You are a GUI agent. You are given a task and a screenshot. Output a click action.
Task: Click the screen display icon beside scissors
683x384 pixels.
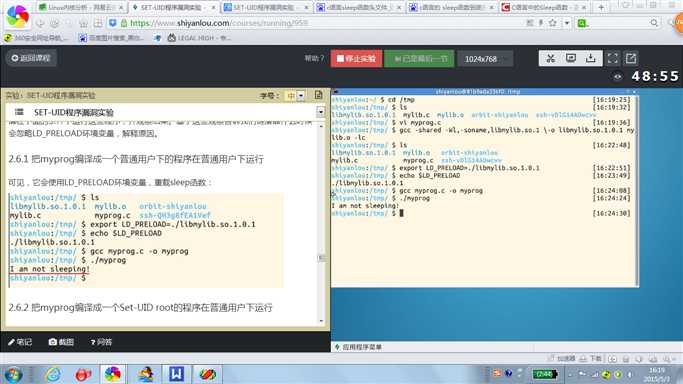point(571,58)
